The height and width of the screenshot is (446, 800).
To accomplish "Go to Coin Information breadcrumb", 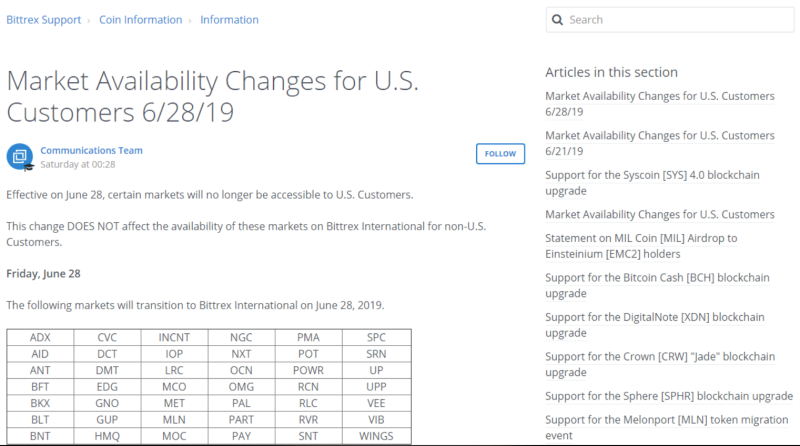I will [x=140, y=20].
